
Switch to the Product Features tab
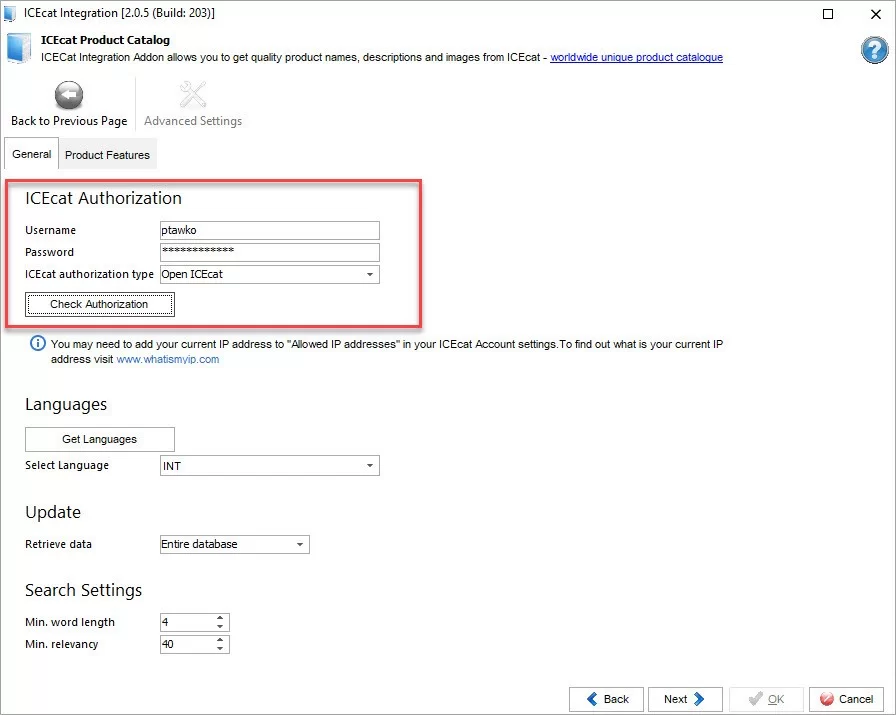tap(107, 154)
